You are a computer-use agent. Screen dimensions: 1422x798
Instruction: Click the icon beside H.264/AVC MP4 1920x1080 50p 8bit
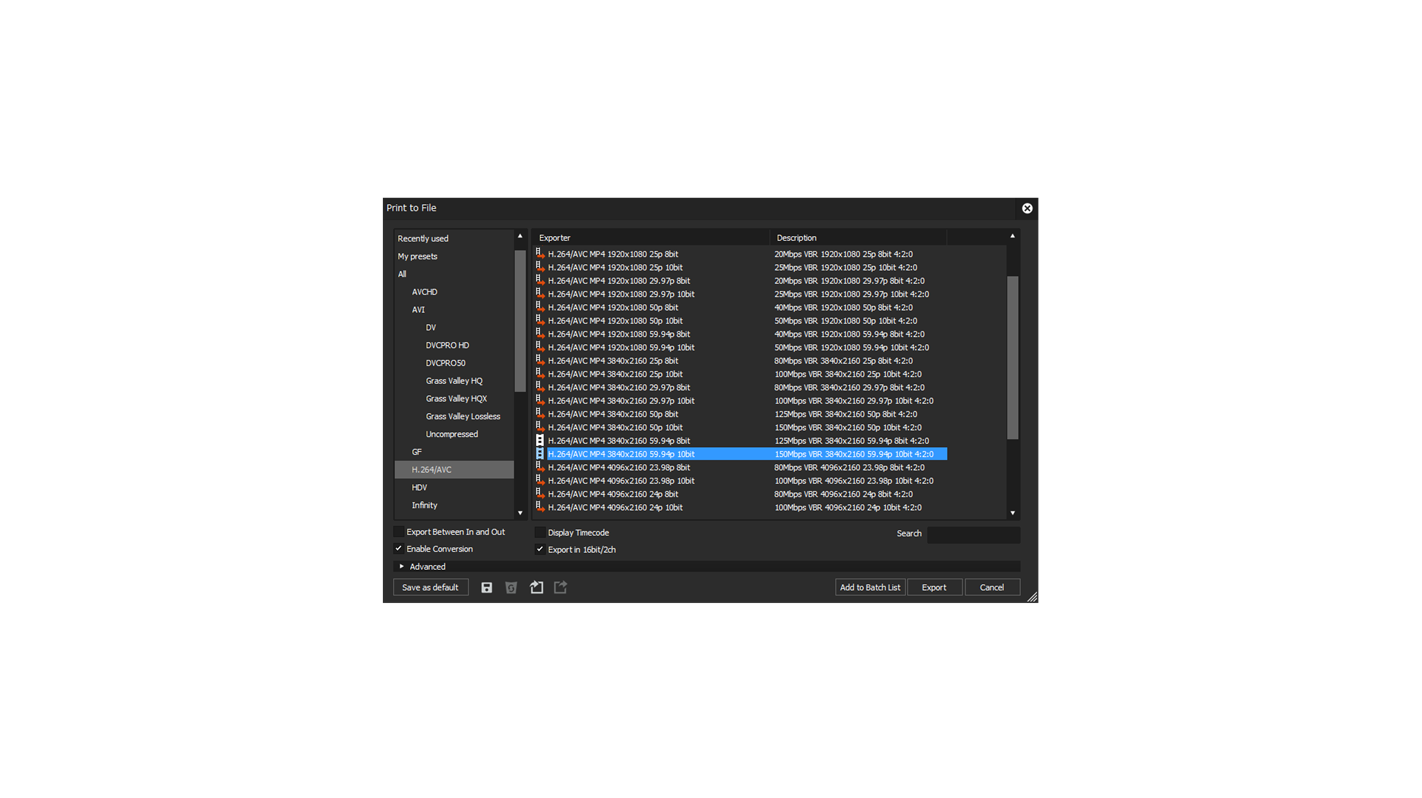pos(540,307)
